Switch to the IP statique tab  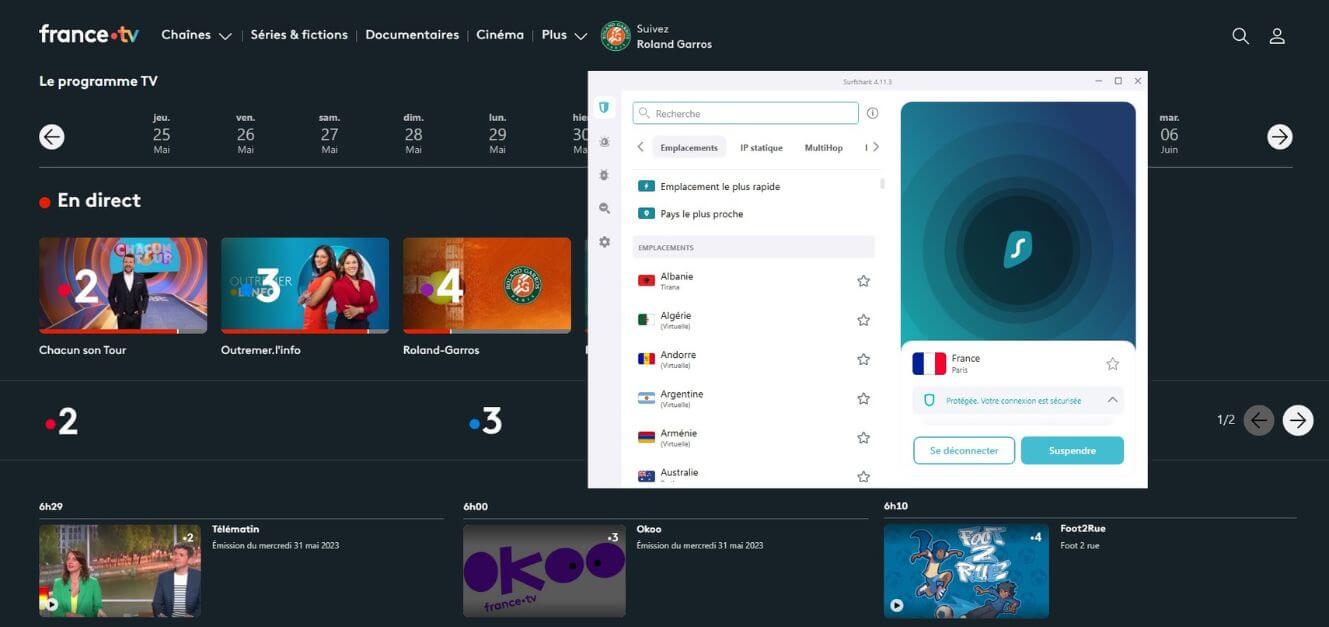[761, 148]
